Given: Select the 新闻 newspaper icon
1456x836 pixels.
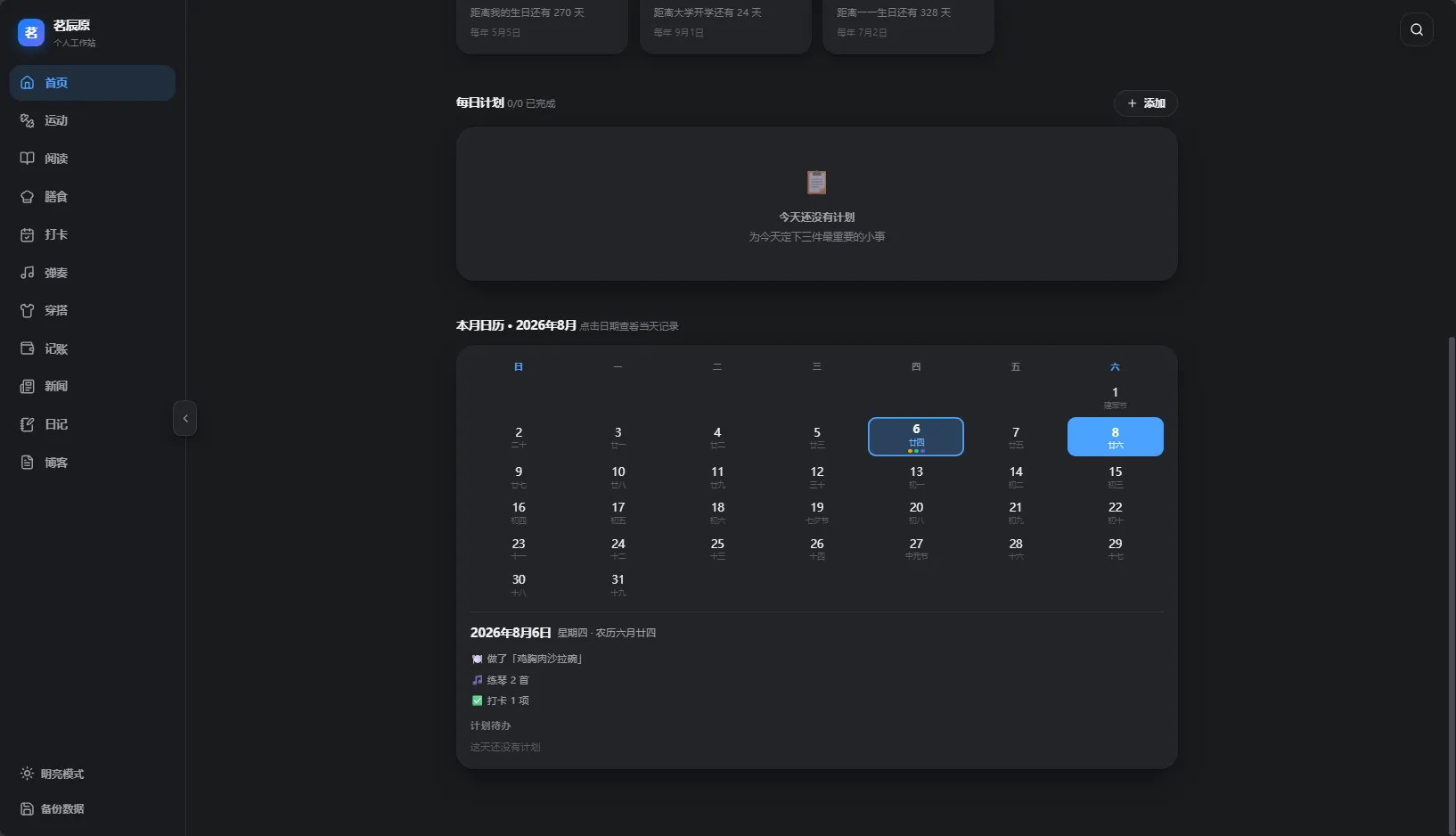Looking at the screenshot, I should click(28, 386).
